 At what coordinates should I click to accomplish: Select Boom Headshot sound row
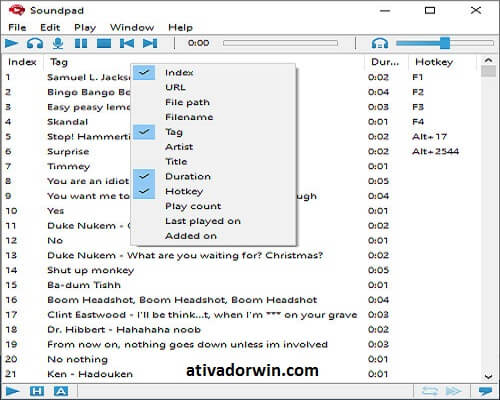(x=241, y=300)
